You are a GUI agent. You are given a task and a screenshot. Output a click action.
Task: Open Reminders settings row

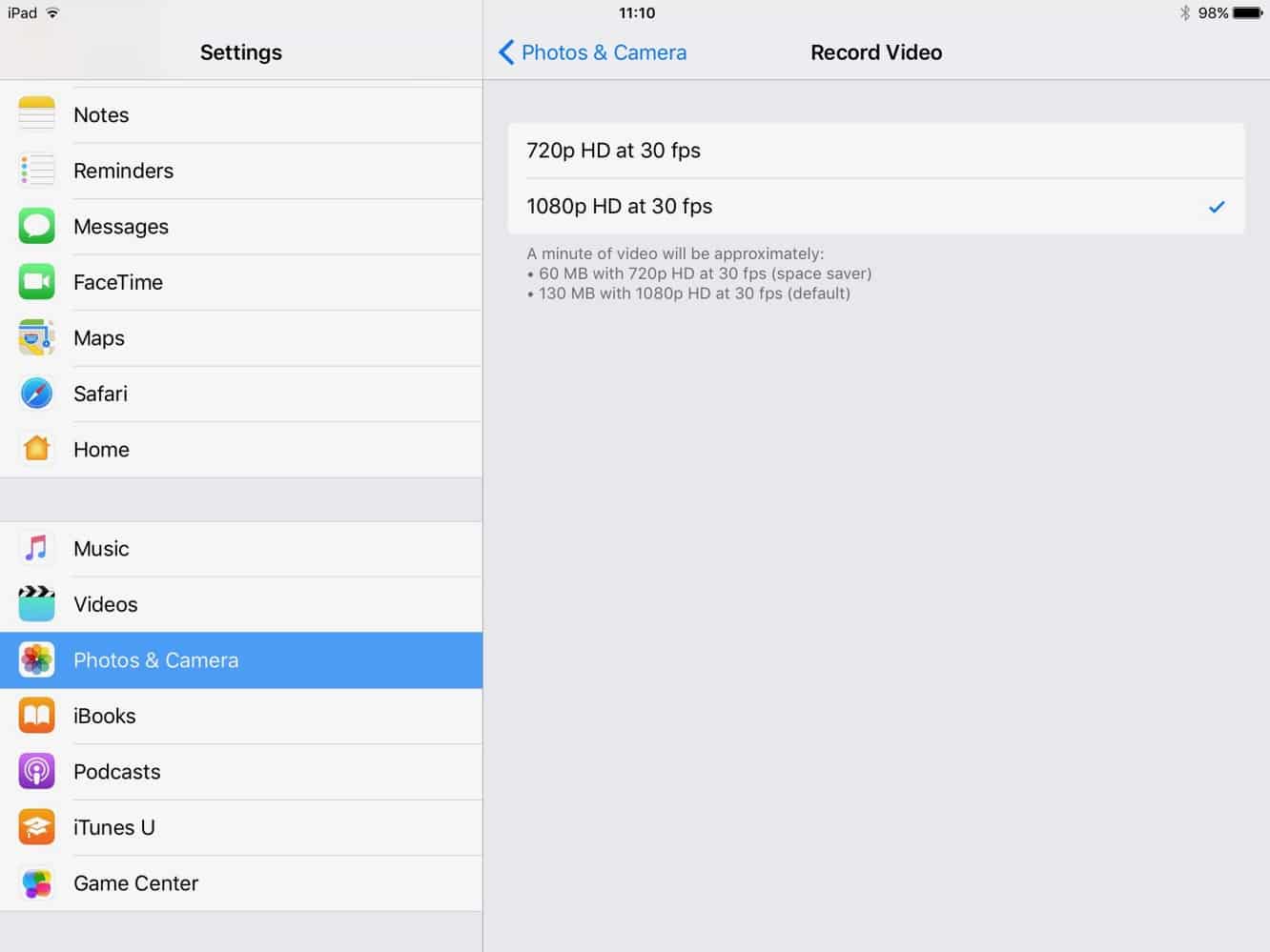click(241, 171)
